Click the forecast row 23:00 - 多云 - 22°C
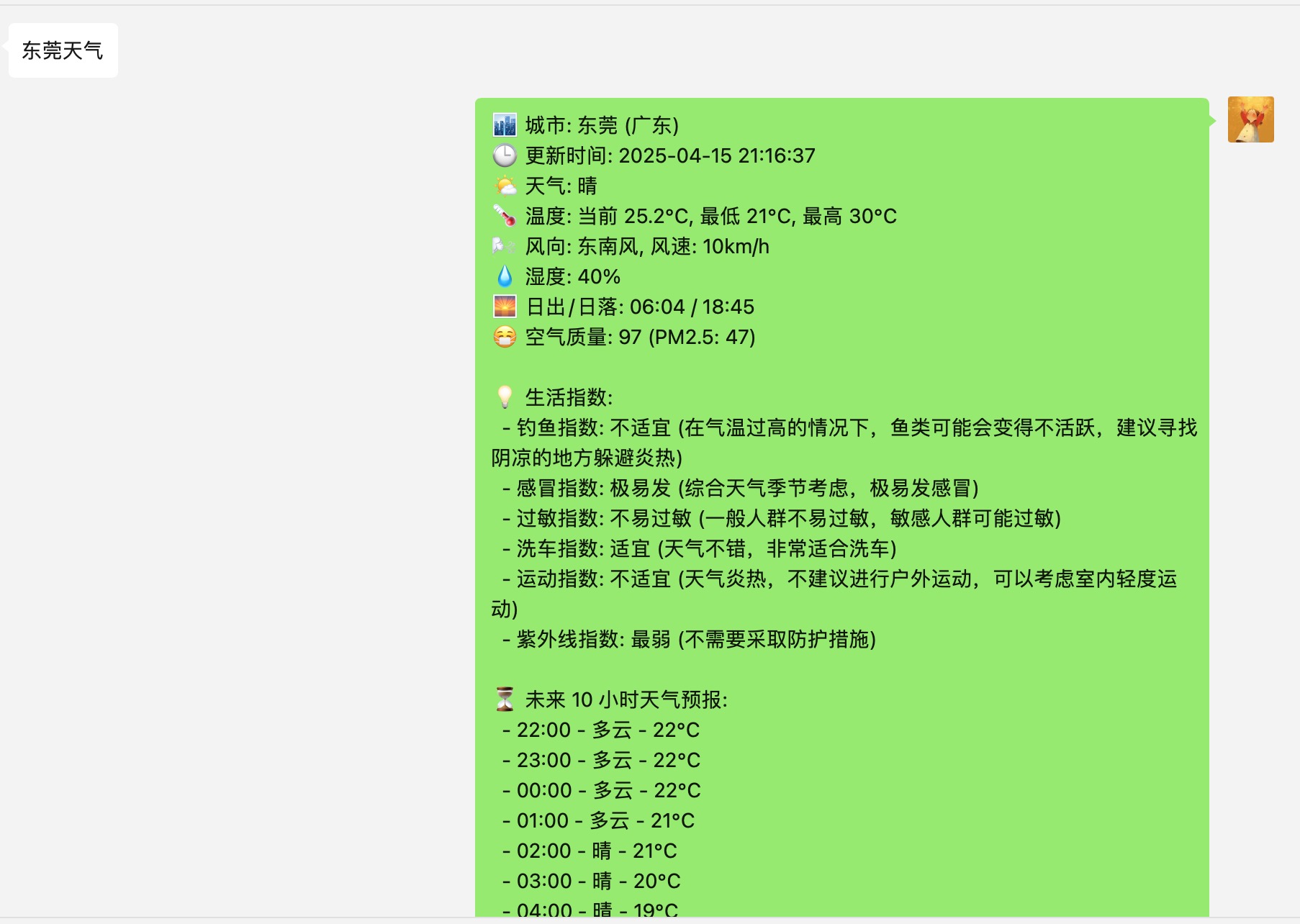This screenshot has height=924, width=1300. (x=601, y=760)
